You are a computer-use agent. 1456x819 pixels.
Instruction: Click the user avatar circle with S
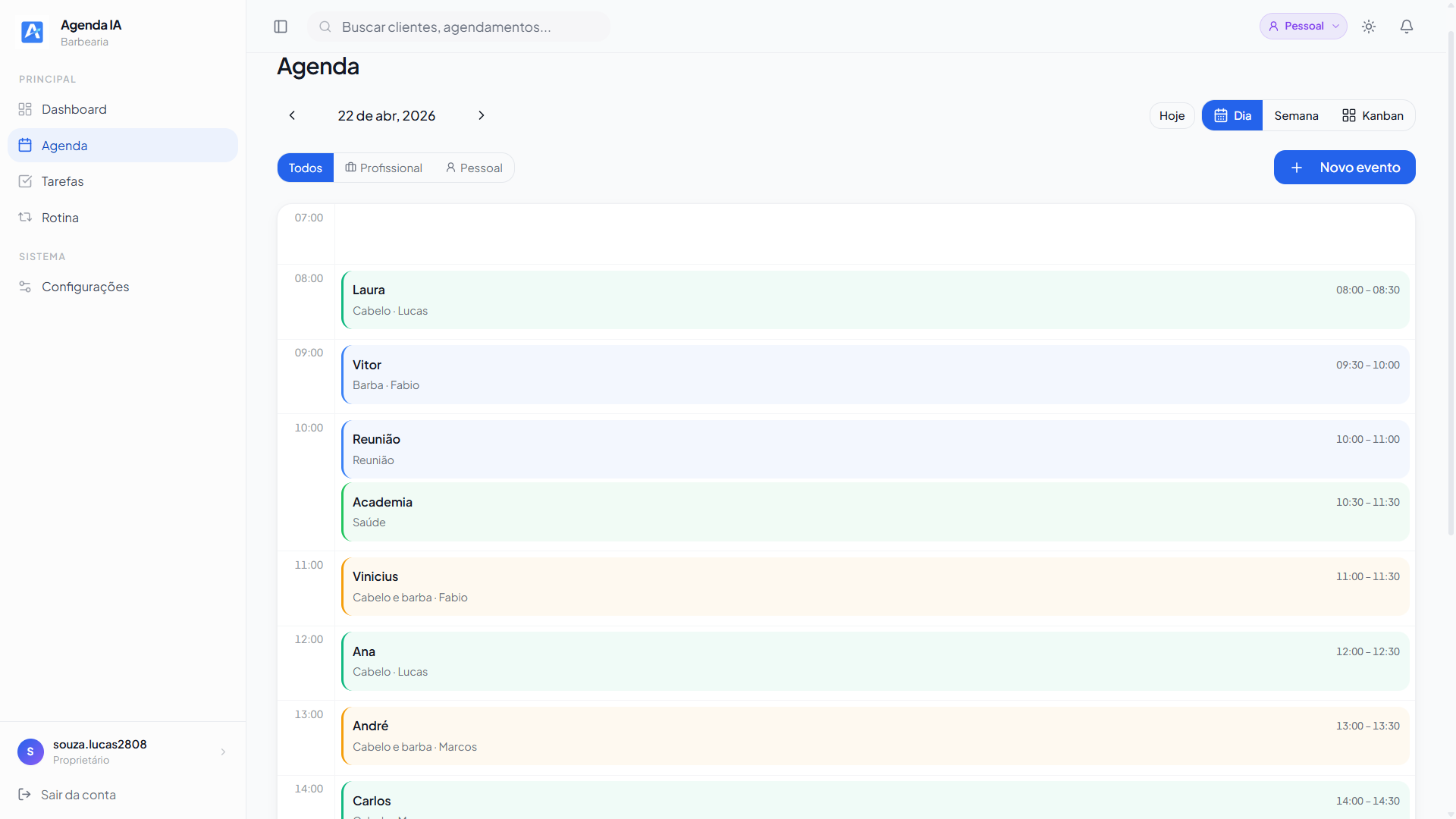(x=30, y=752)
